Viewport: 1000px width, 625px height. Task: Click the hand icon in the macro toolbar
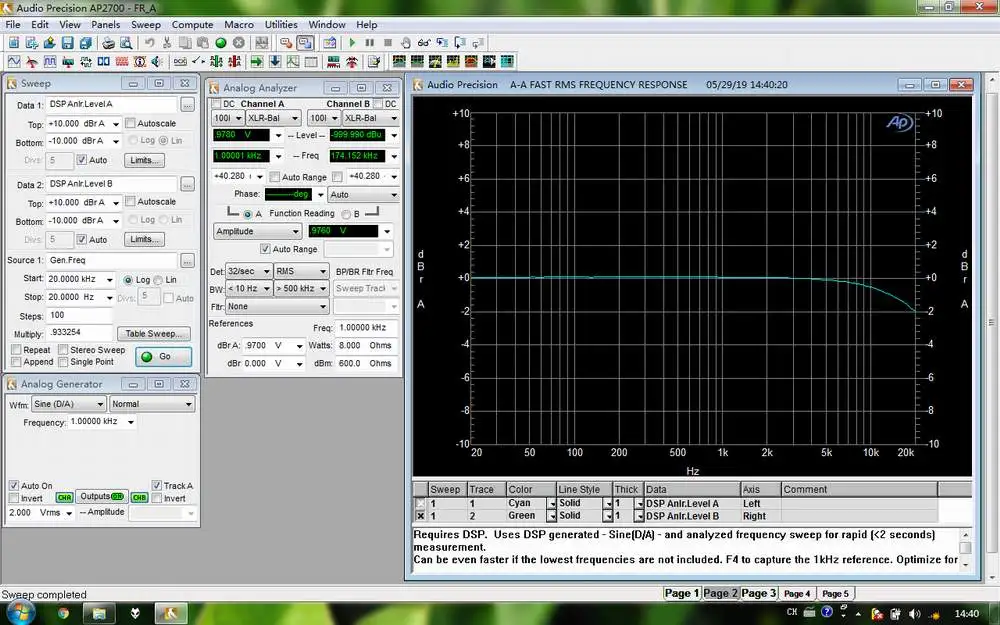click(x=406, y=43)
